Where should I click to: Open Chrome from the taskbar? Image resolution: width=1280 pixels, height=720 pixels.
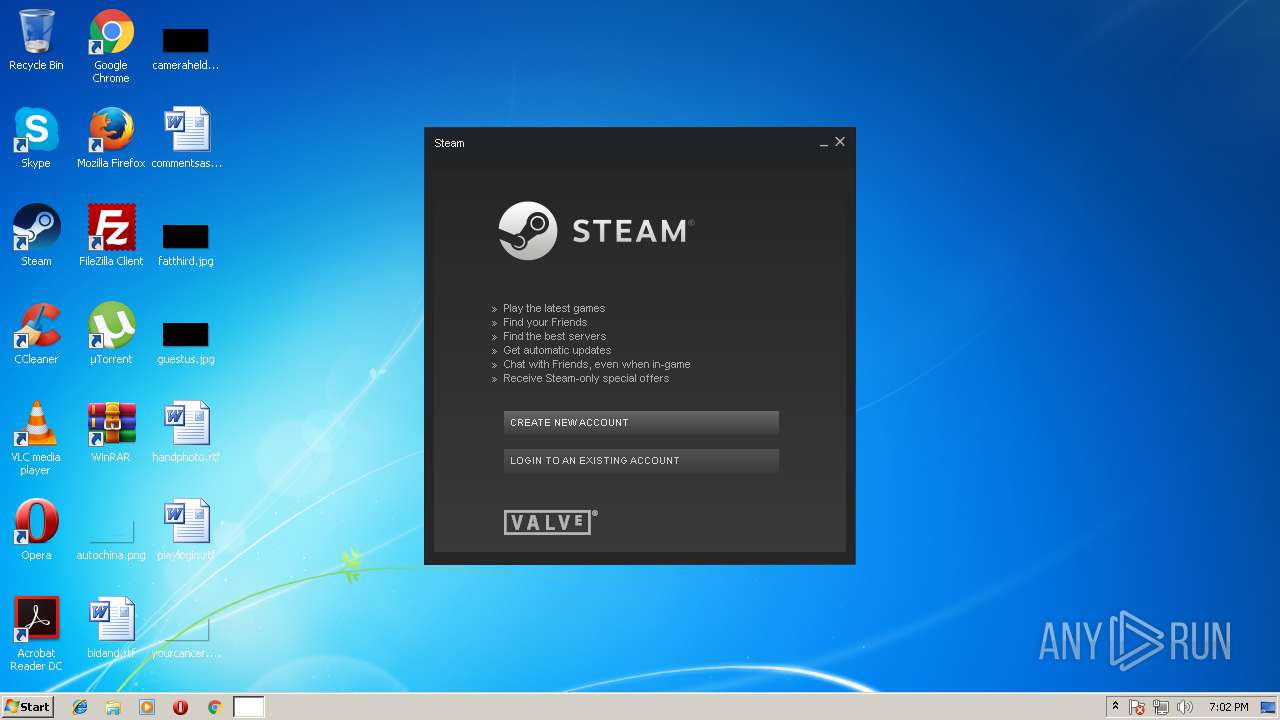(x=214, y=707)
